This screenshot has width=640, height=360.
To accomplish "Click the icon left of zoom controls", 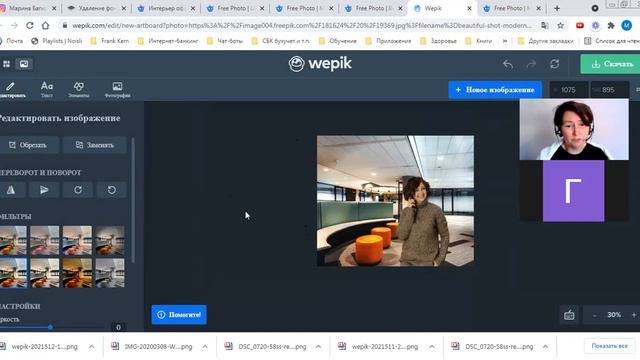I will click(x=569, y=315).
